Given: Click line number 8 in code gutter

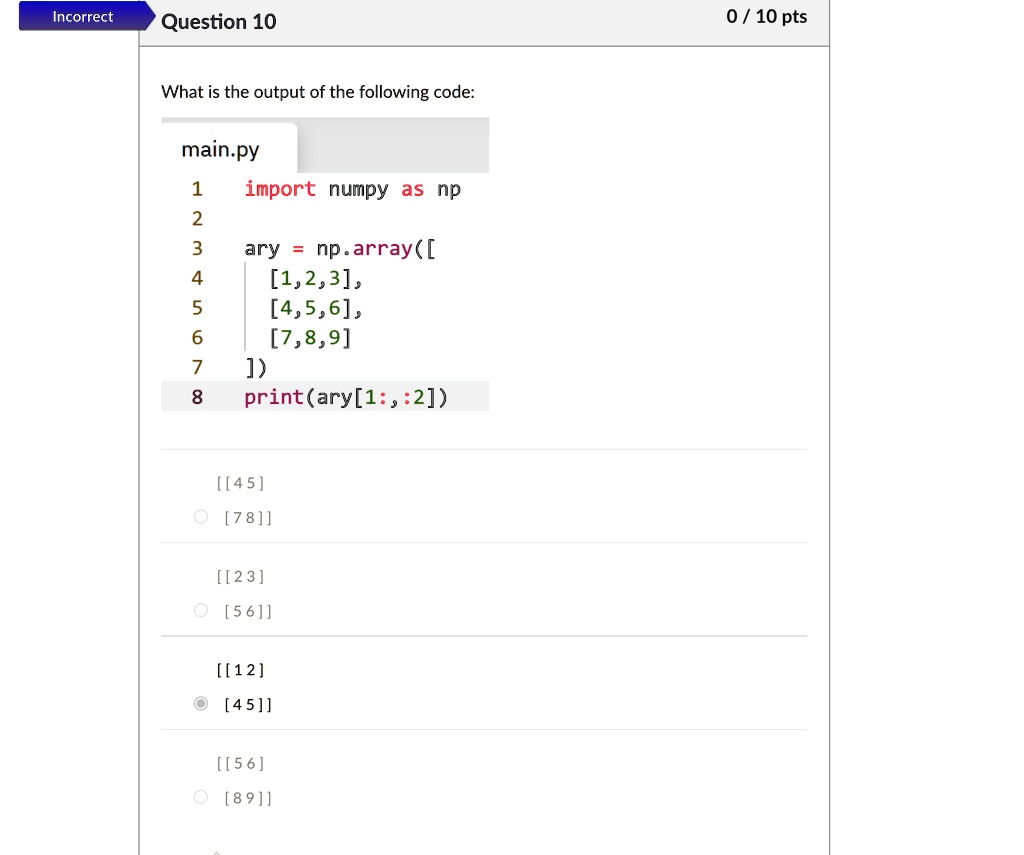Looking at the screenshot, I should [197, 397].
